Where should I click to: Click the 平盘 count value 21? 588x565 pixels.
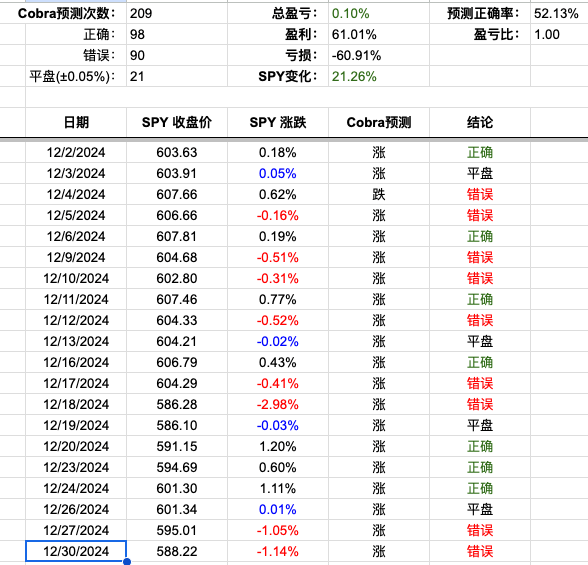pos(137,76)
